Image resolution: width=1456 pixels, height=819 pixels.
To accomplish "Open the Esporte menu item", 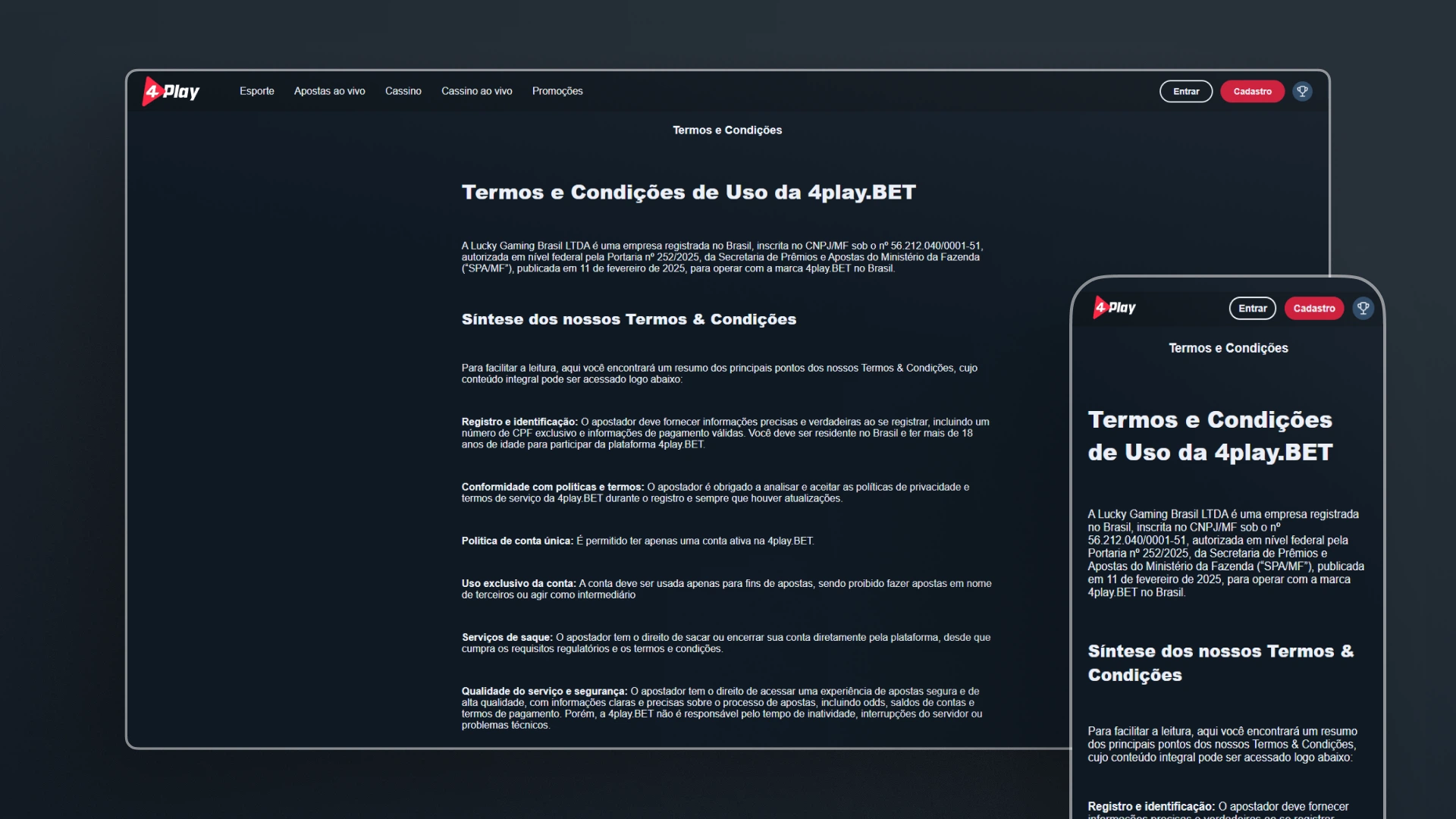I will coord(256,91).
